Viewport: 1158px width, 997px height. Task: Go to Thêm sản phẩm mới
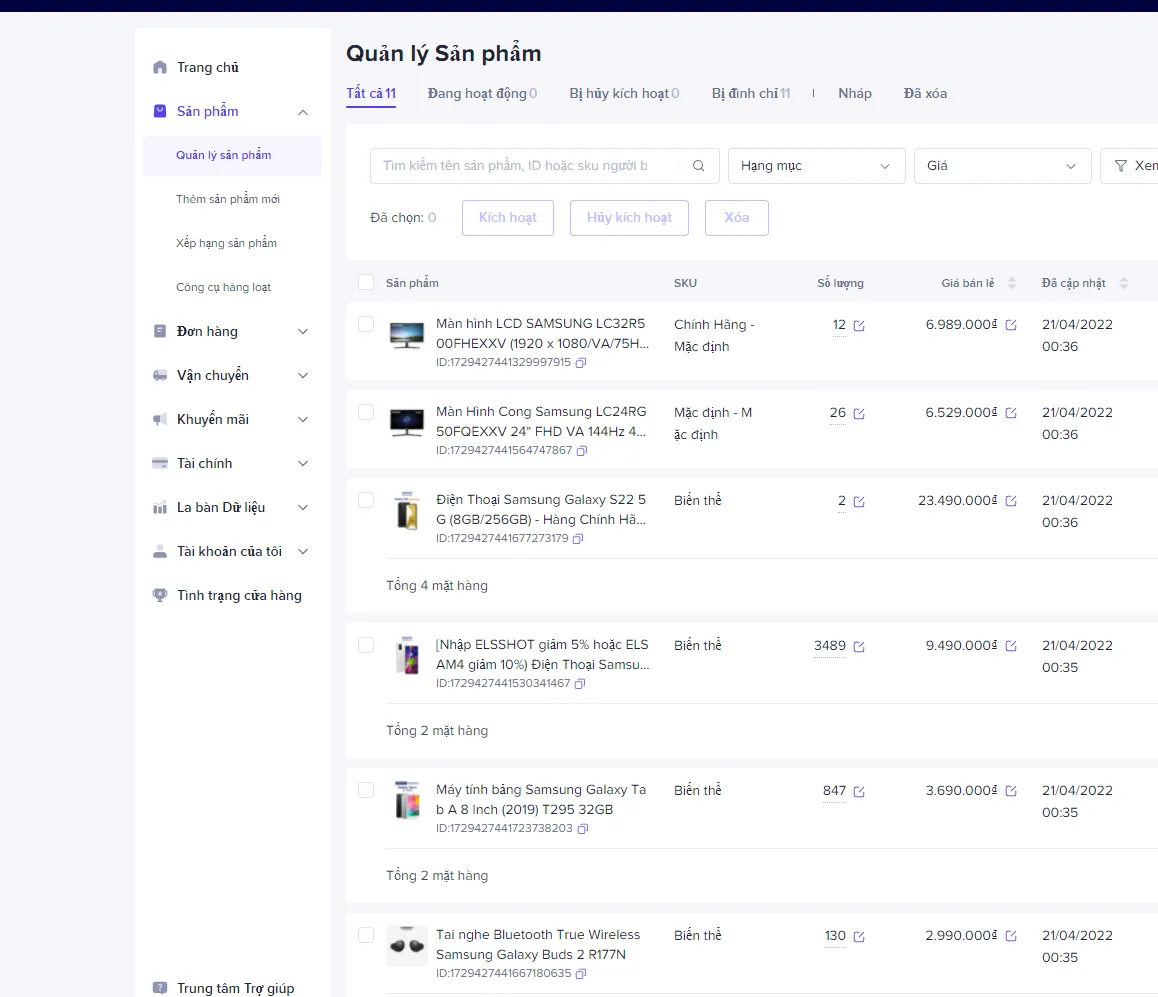(x=227, y=199)
